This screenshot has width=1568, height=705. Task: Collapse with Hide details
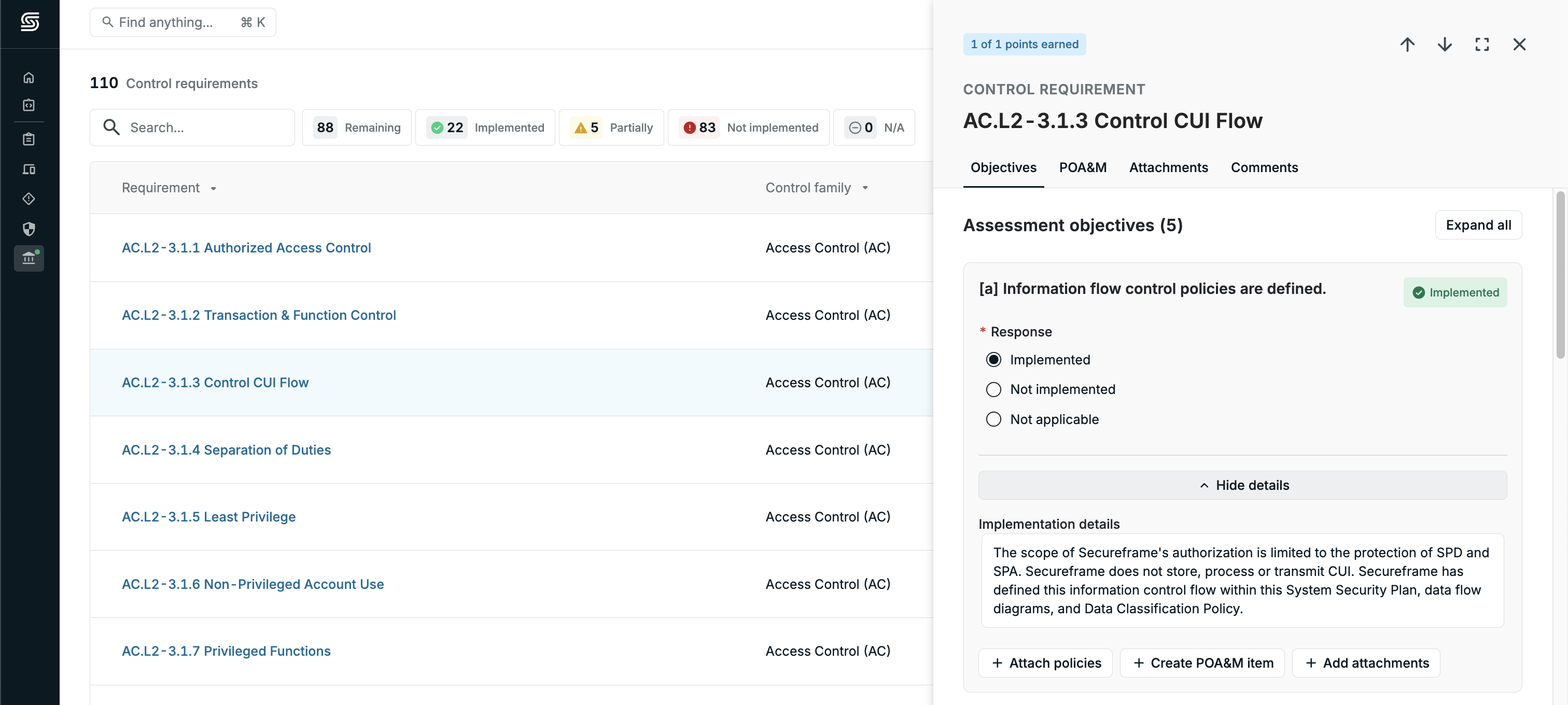(1242, 485)
